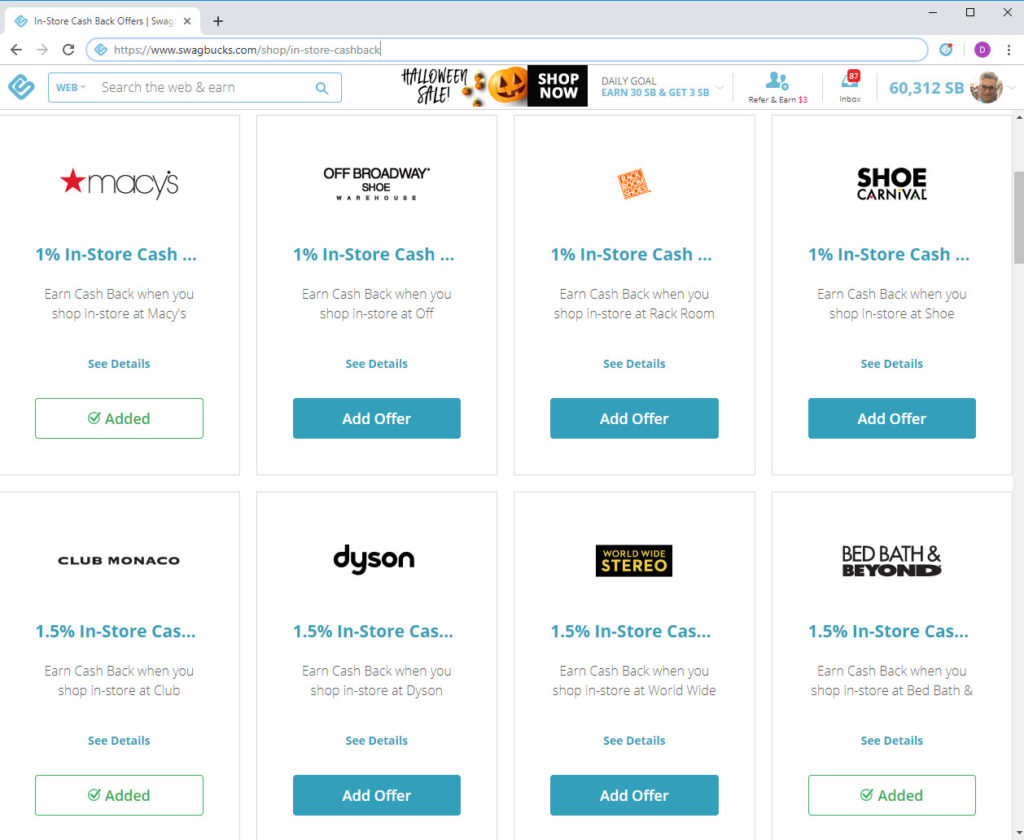Close the In-Store Cash Back Offers tab

(x=187, y=22)
